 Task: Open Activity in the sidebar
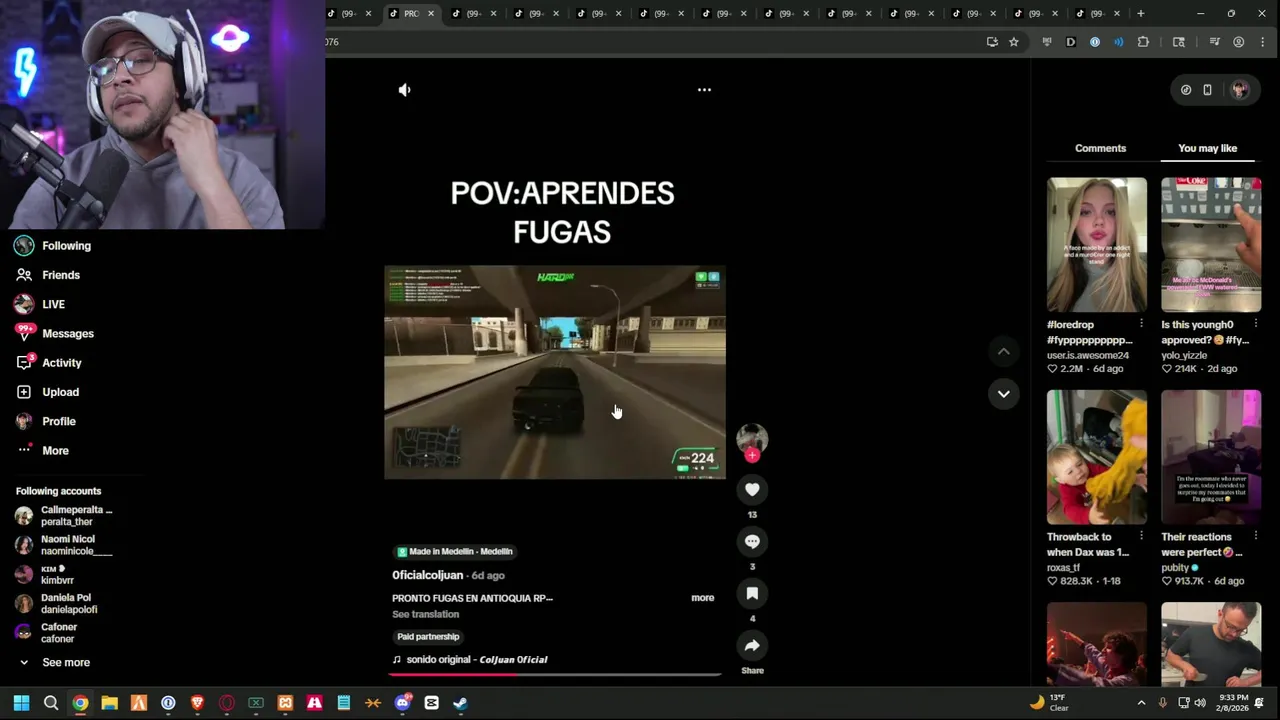coord(61,363)
